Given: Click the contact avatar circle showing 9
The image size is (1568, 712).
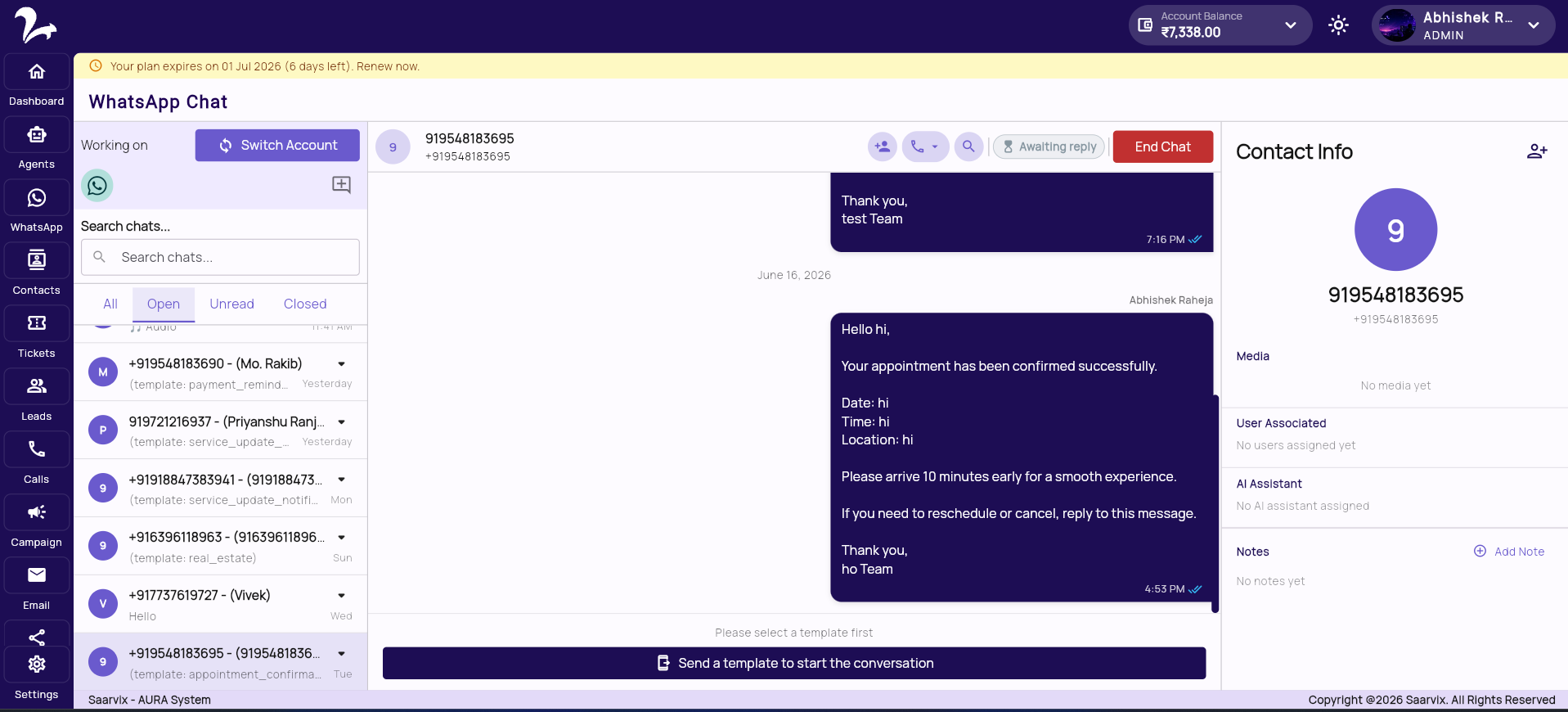Looking at the screenshot, I should (x=1395, y=230).
